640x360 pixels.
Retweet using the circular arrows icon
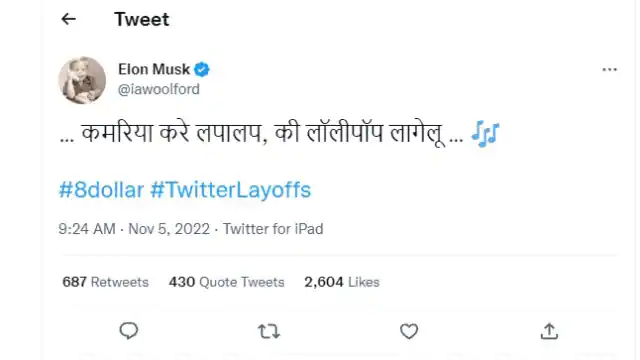click(269, 331)
